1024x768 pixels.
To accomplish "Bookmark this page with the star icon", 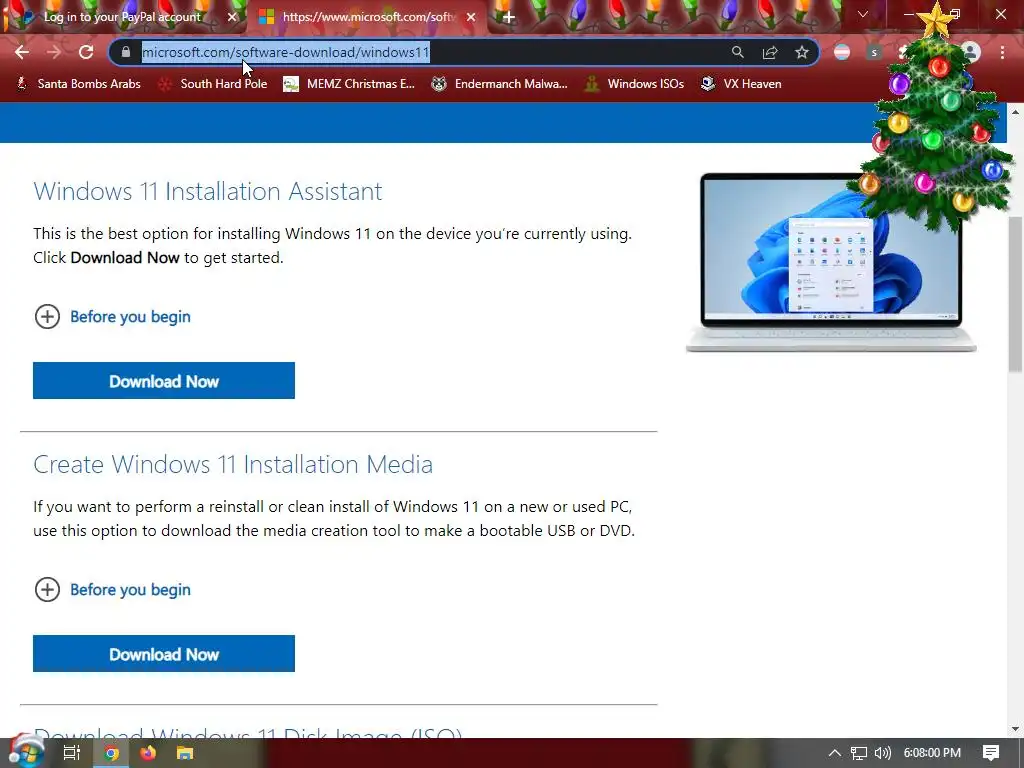I will click(x=802, y=52).
